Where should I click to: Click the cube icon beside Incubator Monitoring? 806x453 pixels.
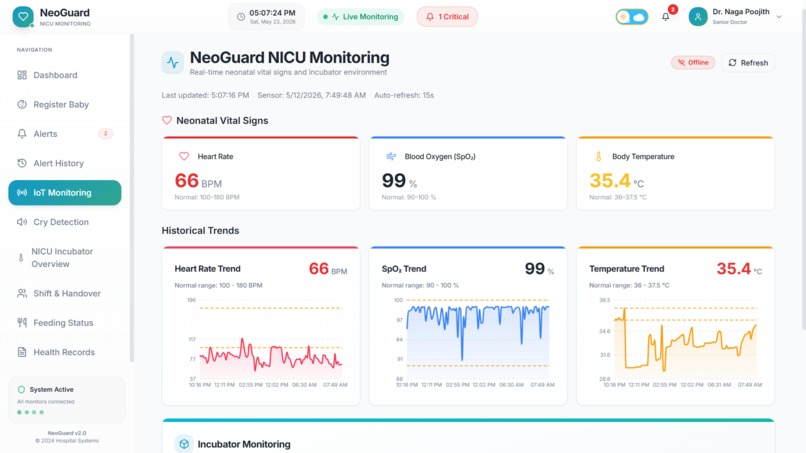click(184, 444)
